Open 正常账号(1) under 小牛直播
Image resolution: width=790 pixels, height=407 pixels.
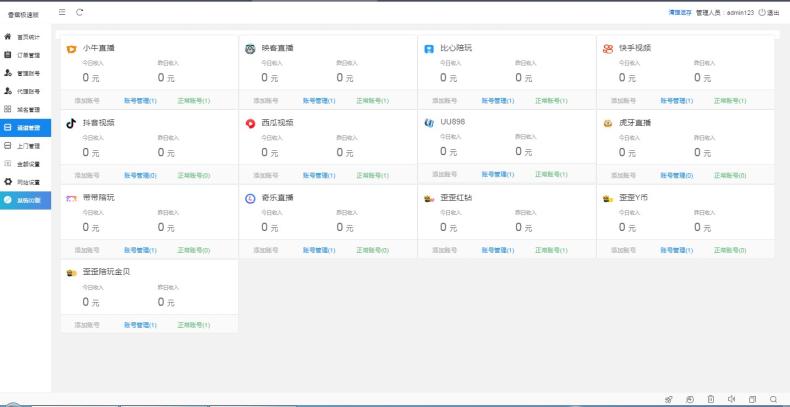(194, 101)
